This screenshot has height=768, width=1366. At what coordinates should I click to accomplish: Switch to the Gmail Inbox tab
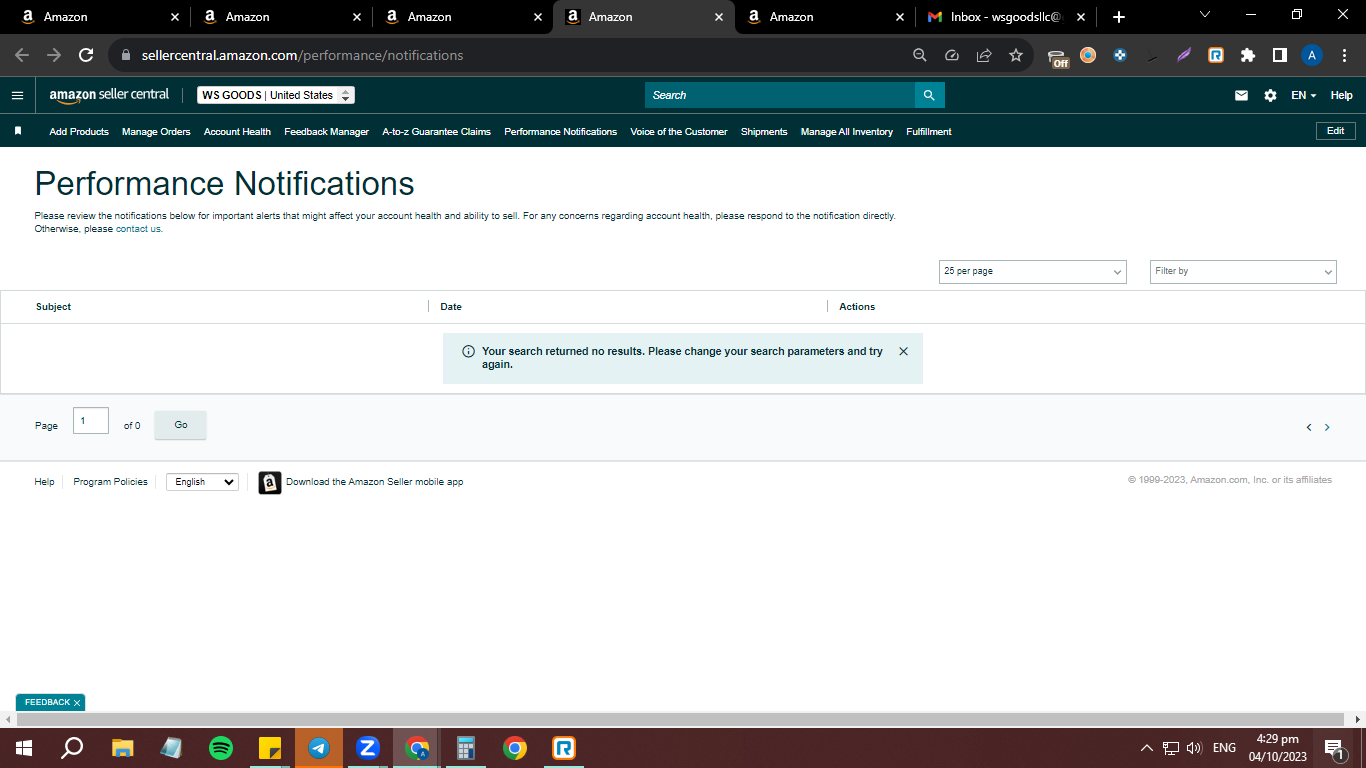point(1004,17)
